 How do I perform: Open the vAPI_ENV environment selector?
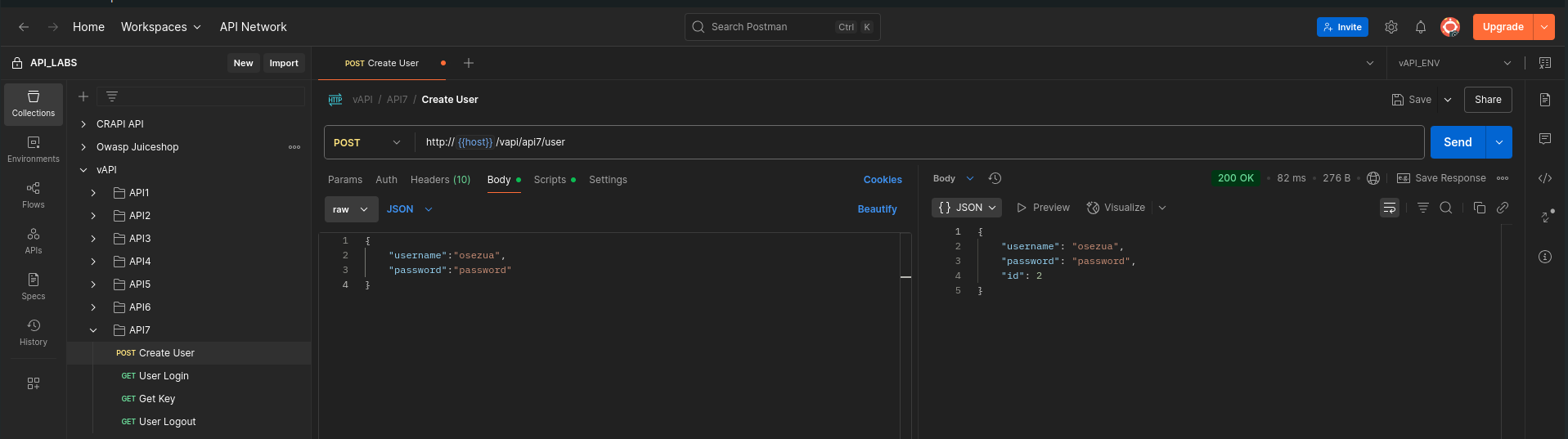1455,63
